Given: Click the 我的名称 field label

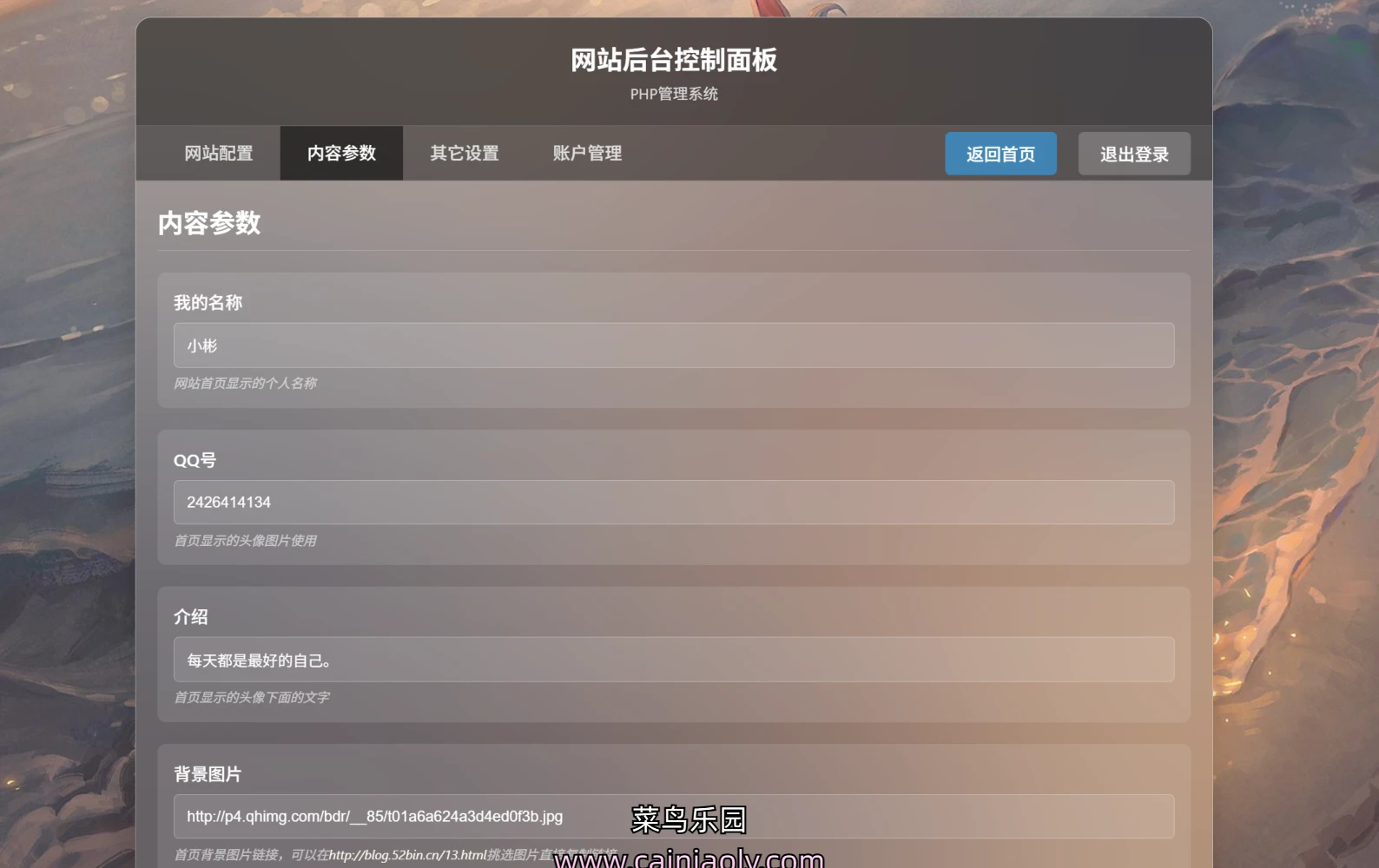Looking at the screenshot, I should [x=208, y=303].
